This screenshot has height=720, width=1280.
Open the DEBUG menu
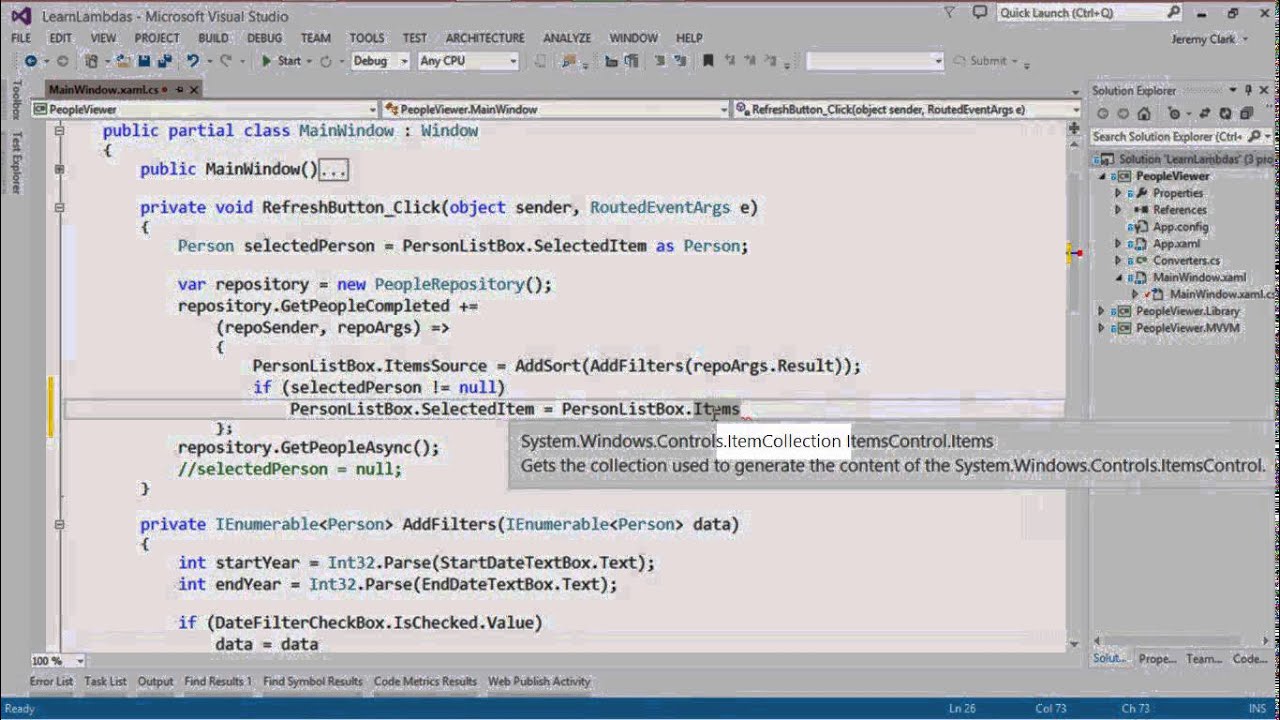[x=265, y=38]
